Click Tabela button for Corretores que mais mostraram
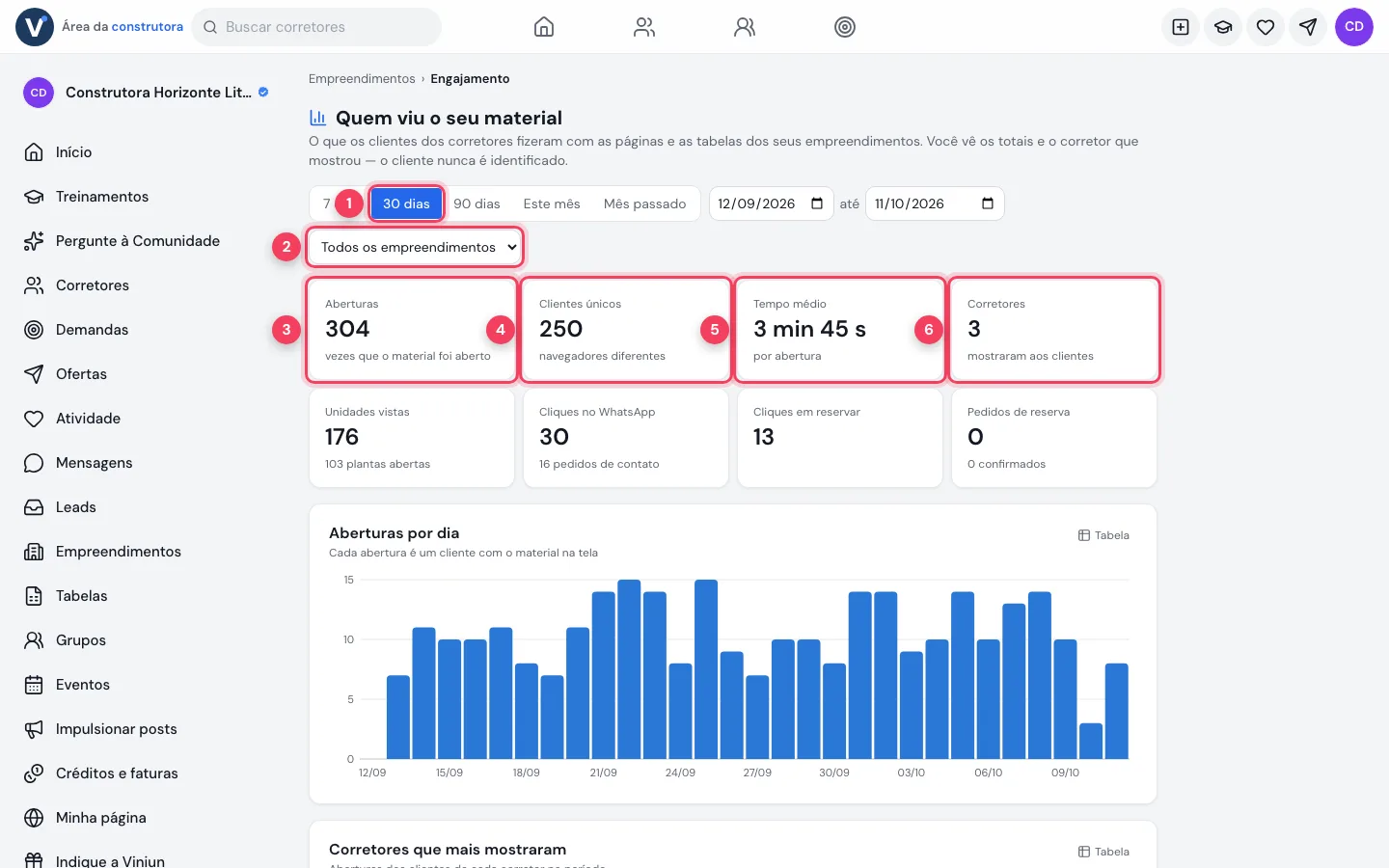Image resolution: width=1389 pixels, height=868 pixels. [x=1103, y=852]
